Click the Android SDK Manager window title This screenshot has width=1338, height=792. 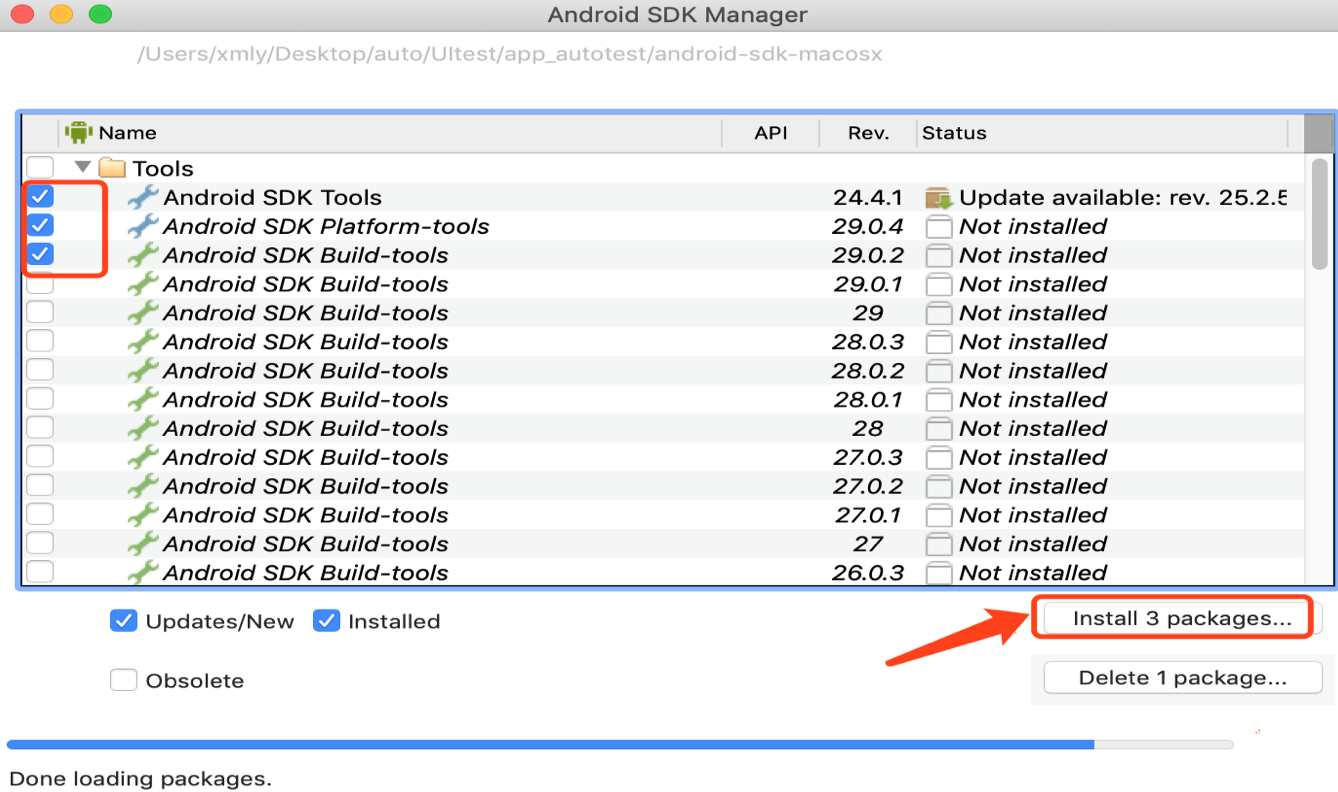(x=677, y=15)
